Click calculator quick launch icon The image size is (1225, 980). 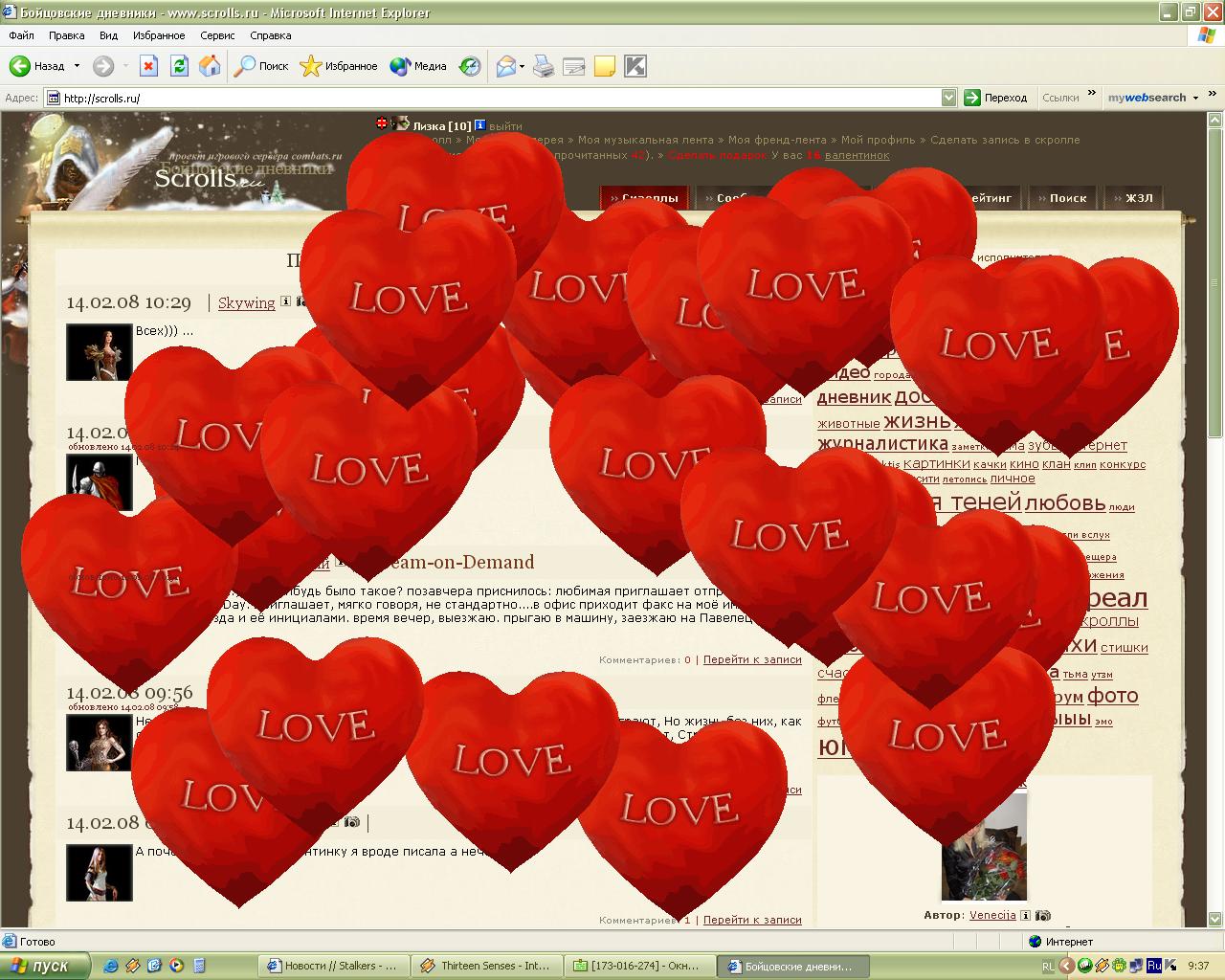pos(198,966)
